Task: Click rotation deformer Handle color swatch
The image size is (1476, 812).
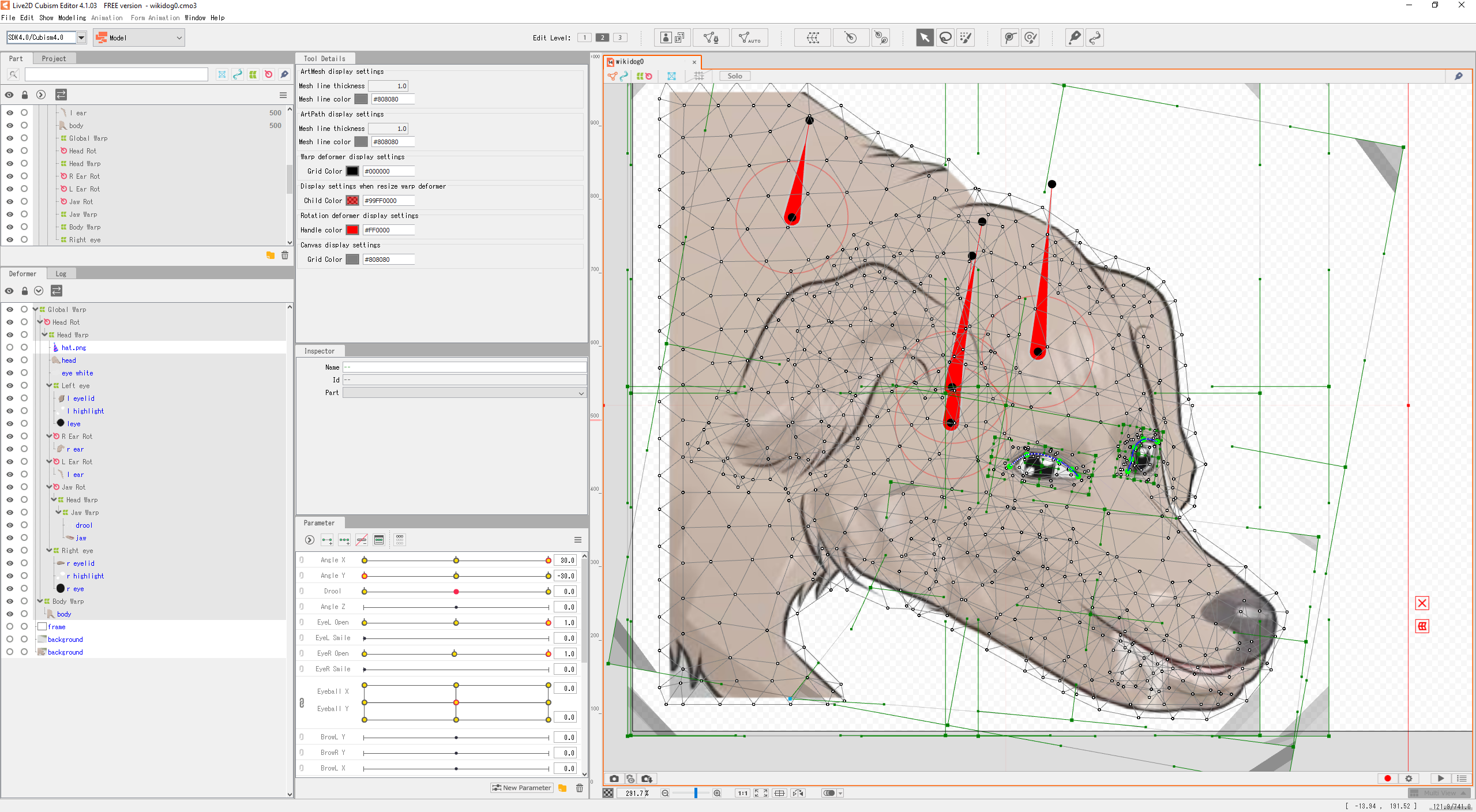Action: click(x=352, y=230)
